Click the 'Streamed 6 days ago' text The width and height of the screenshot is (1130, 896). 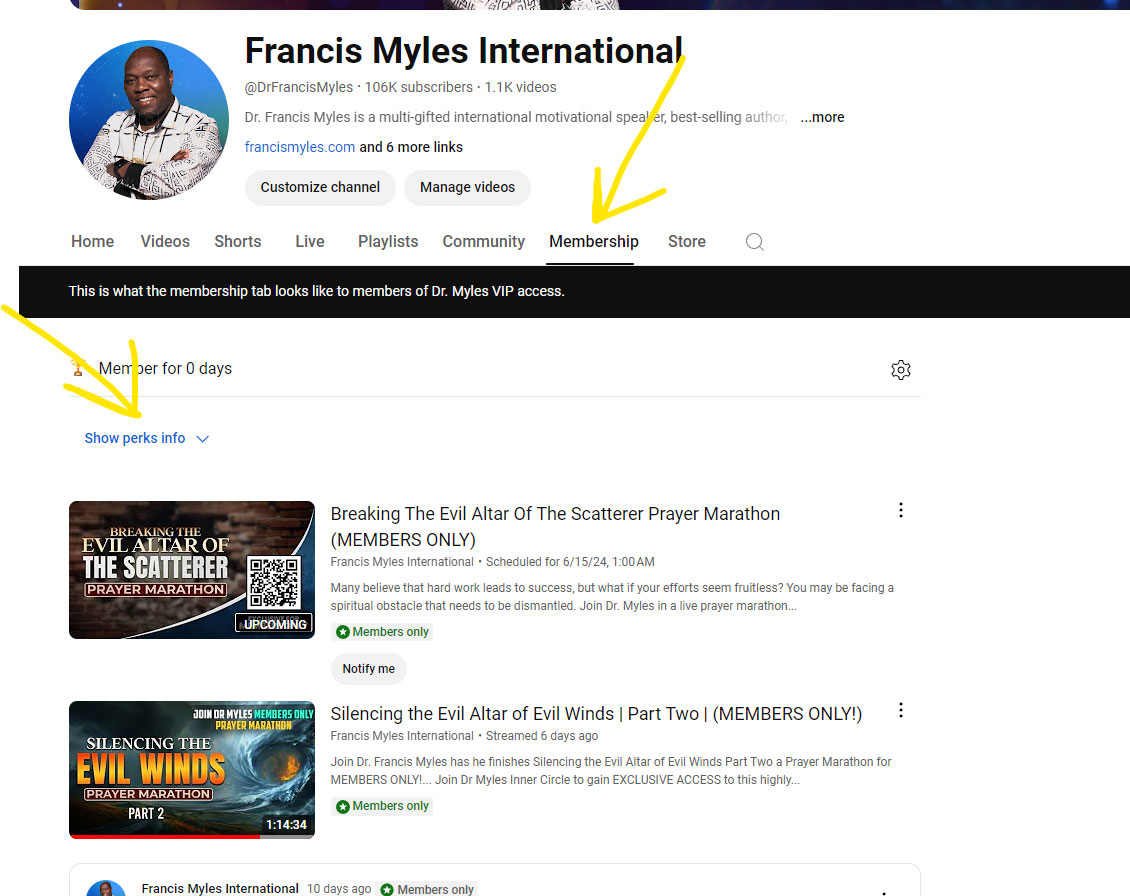[x=542, y=735]
